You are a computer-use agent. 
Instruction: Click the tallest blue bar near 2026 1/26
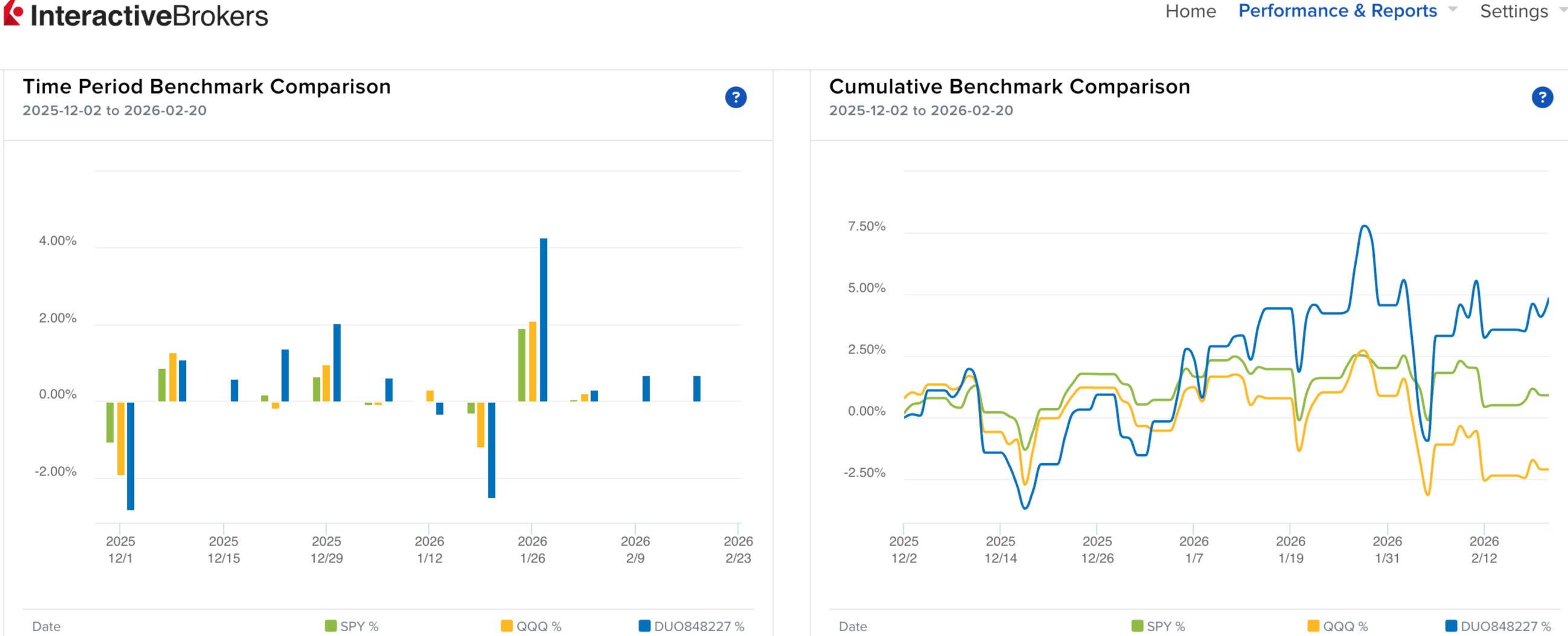[x=543, y=320]
